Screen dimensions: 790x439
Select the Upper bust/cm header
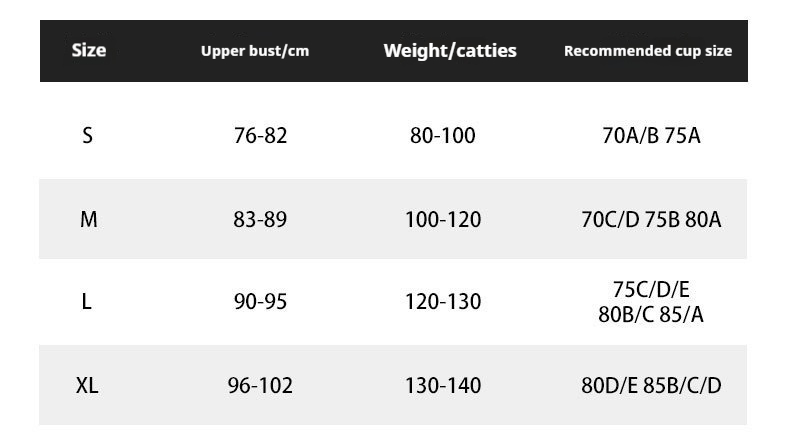coord(255,51)
